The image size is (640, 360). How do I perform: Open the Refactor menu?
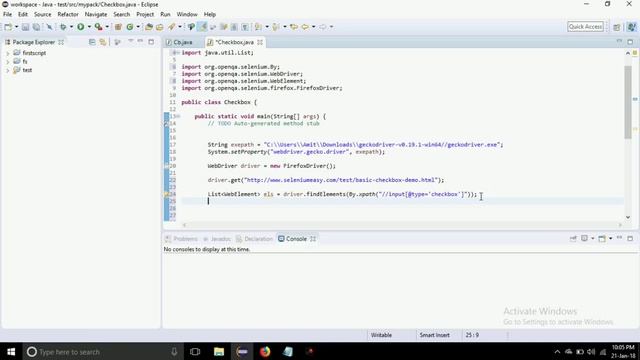pos(68,14)
